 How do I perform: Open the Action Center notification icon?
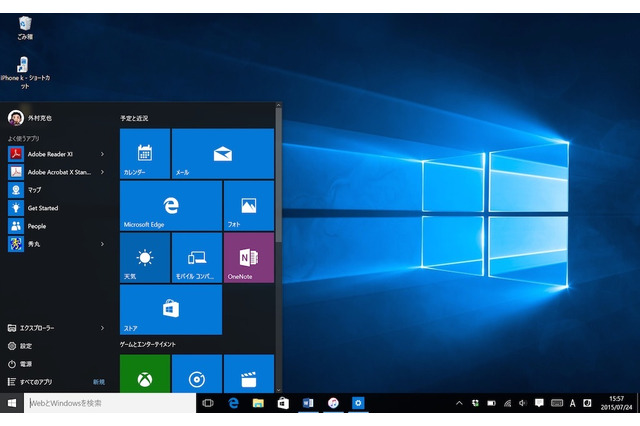point(539,403)
